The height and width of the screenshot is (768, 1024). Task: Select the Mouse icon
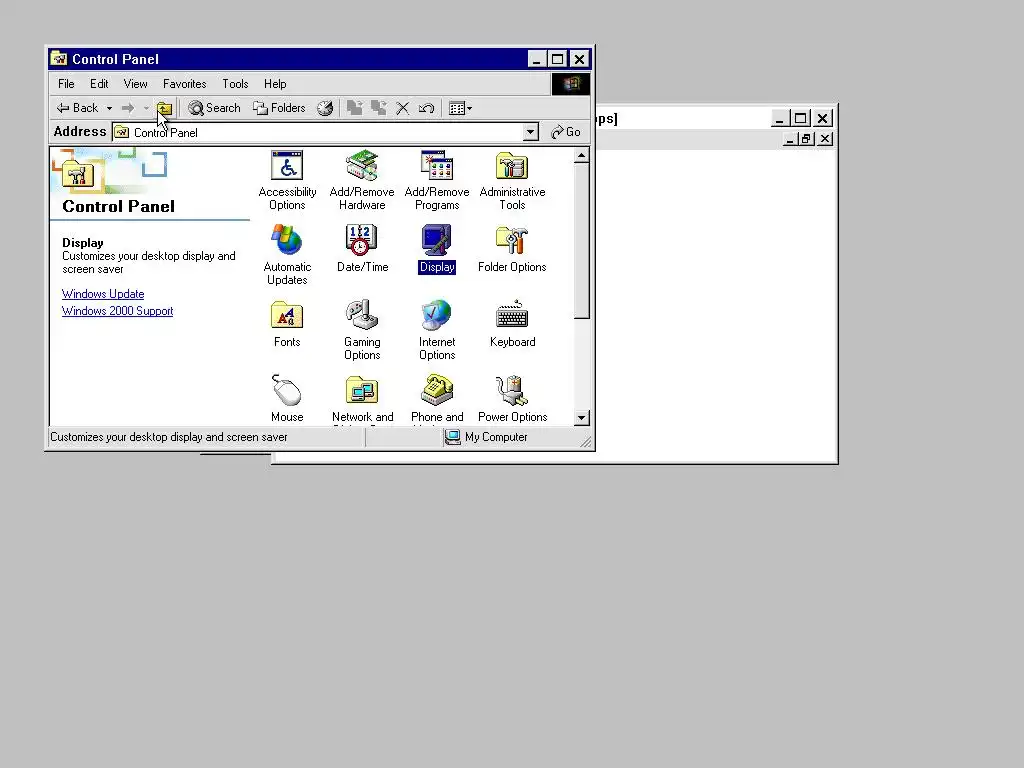[x=287, y=399]
